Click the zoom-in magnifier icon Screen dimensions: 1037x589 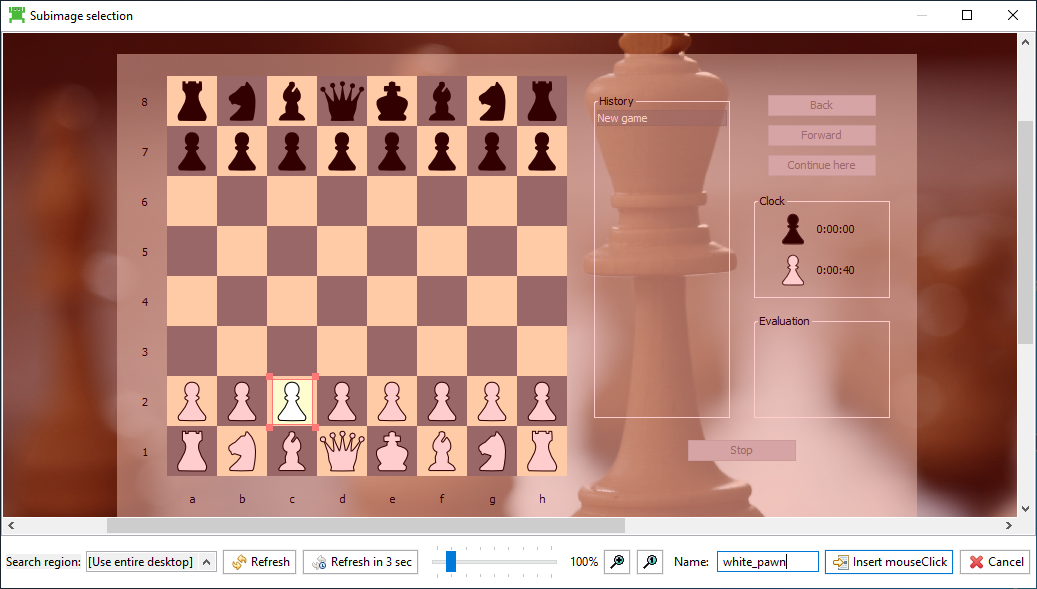tap(617, 562)
